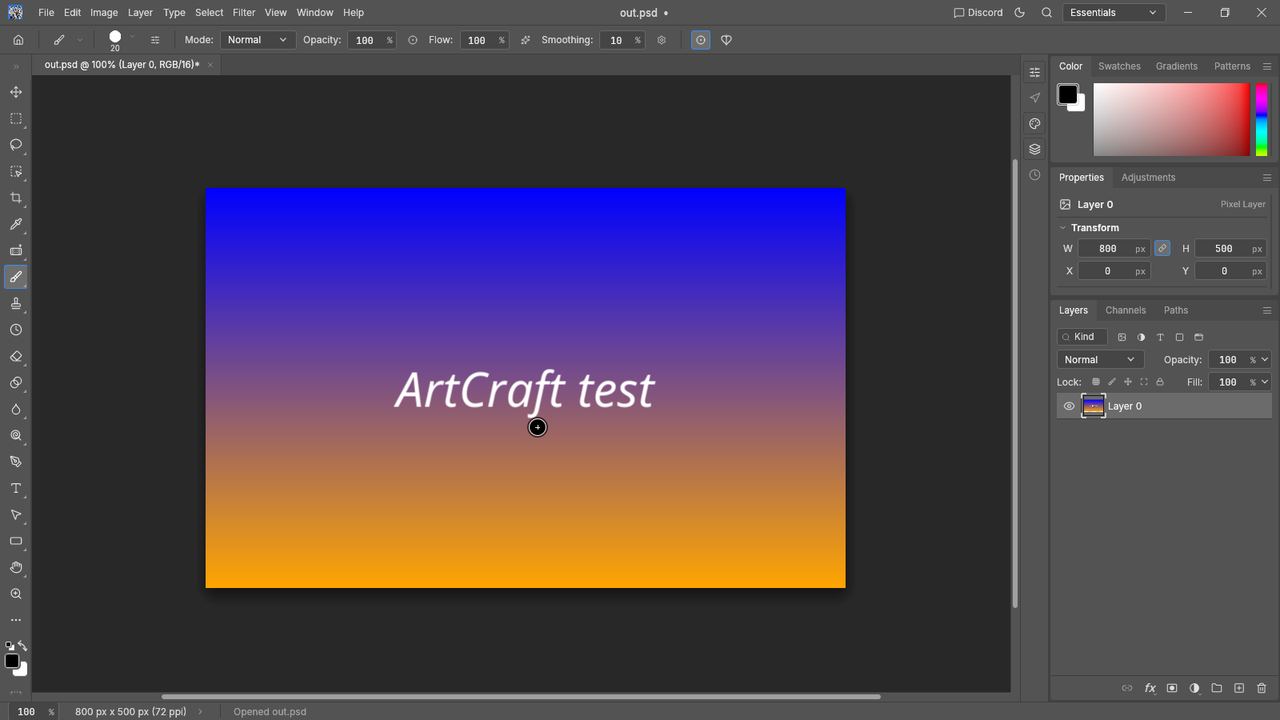Switch to the Channels tab
This screenshot has width=1280, height=720.
pos(1125,310)
